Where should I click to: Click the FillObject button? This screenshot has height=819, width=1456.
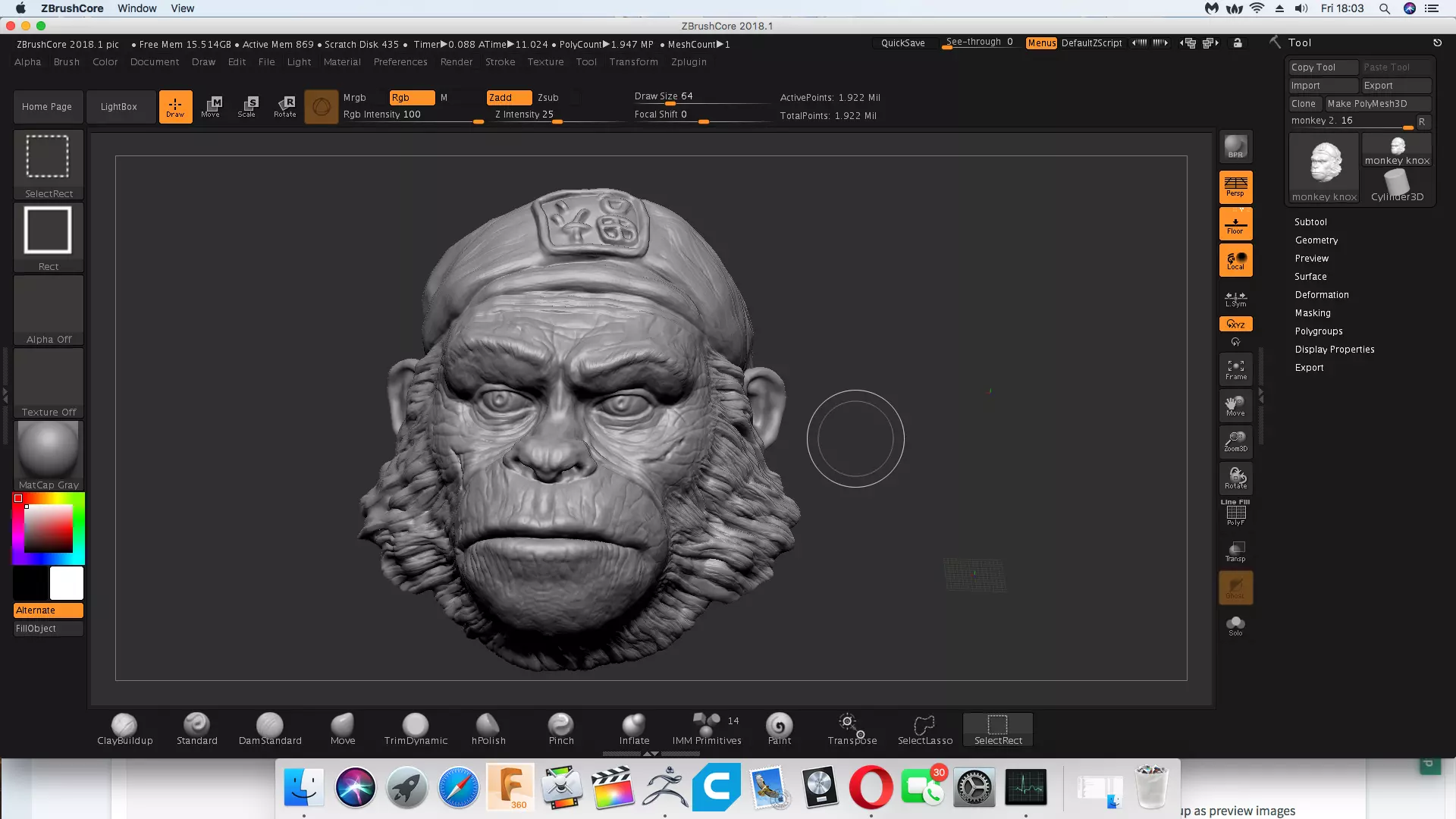[x=49, y=629]
